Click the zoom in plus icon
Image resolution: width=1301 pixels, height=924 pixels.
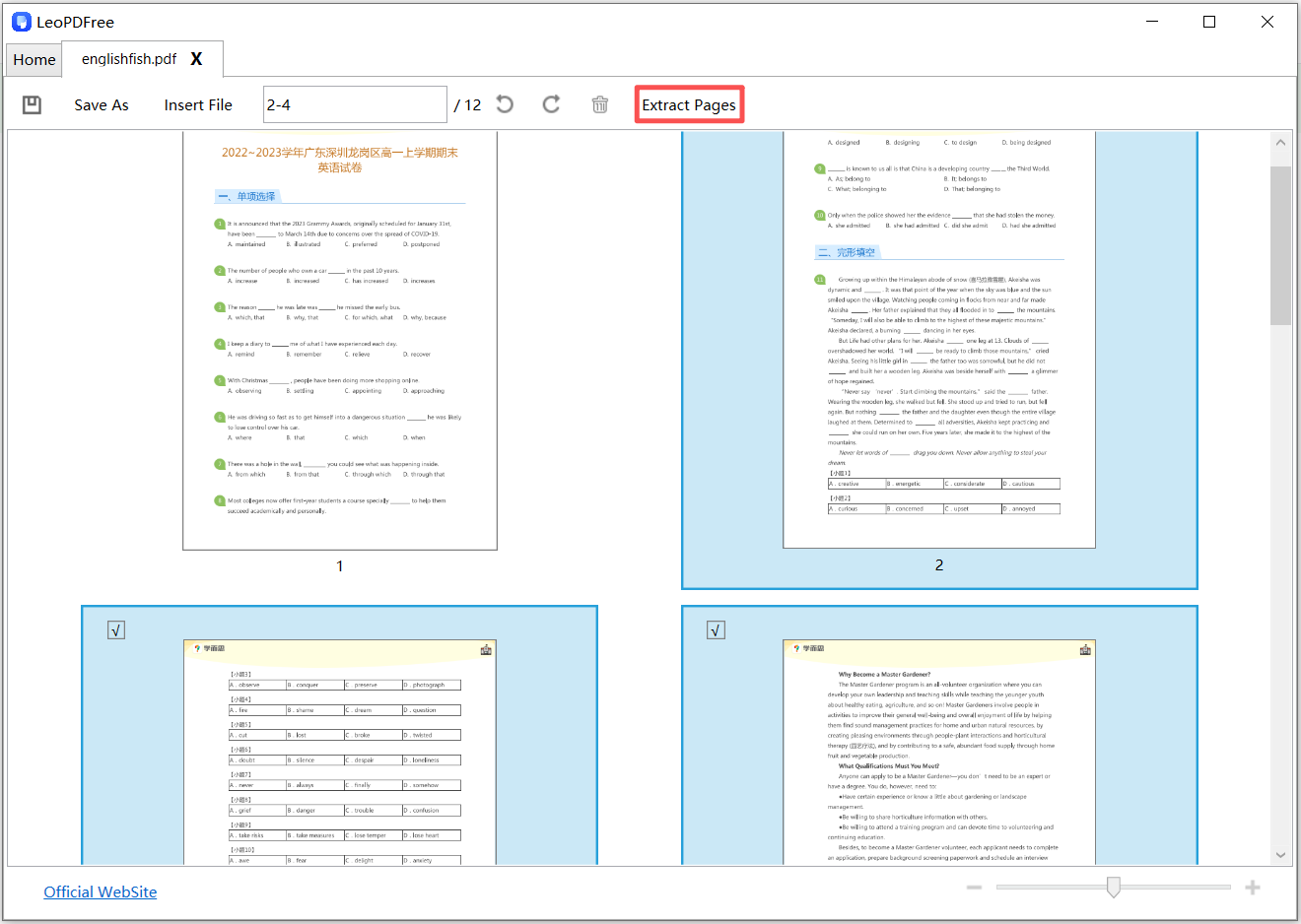pyautogui.click(x=1253, y=887)
